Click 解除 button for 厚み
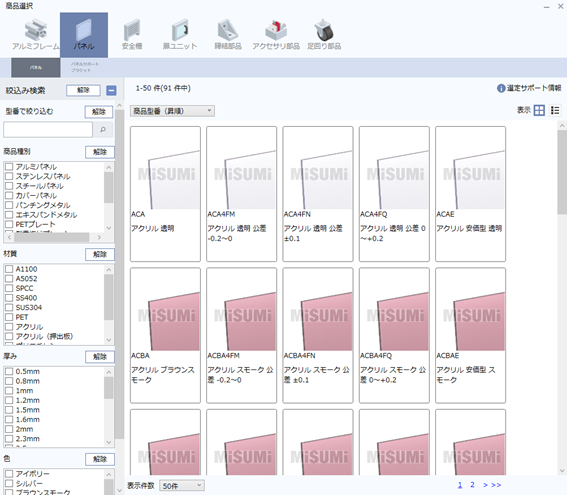This screenshot has width=567, height=495. coord(100,357)
